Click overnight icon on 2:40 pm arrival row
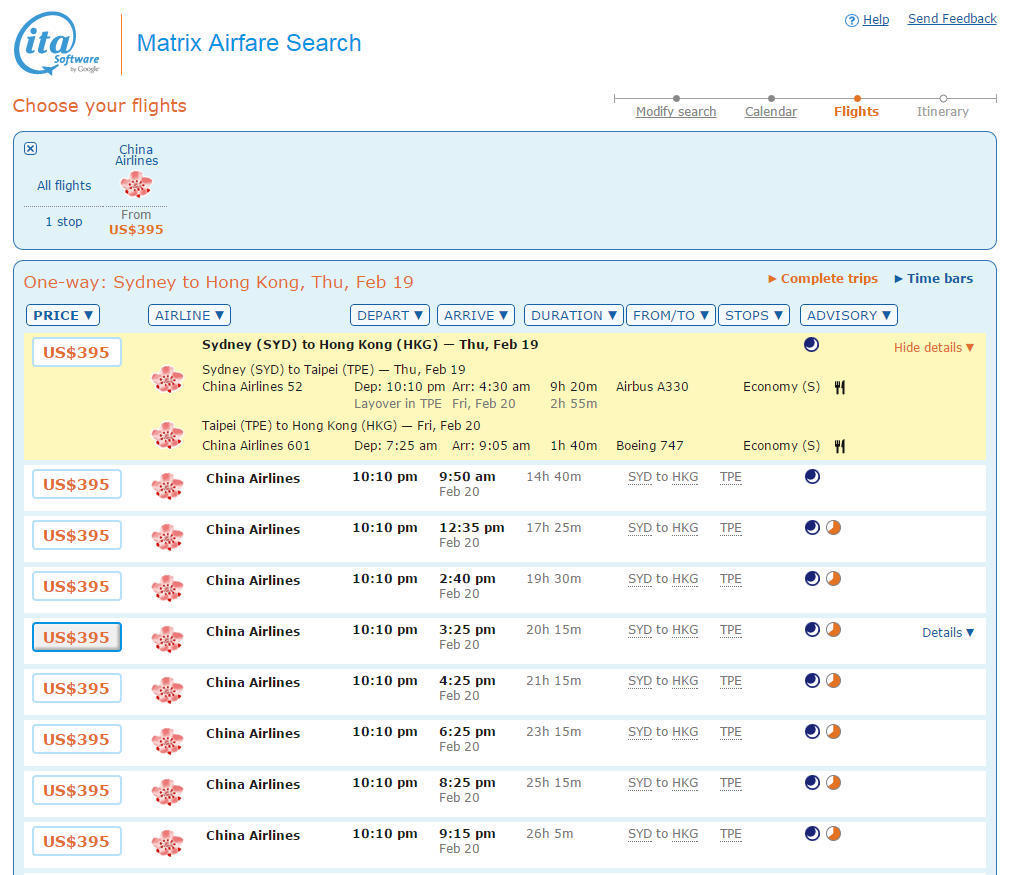 click(812, 579)
